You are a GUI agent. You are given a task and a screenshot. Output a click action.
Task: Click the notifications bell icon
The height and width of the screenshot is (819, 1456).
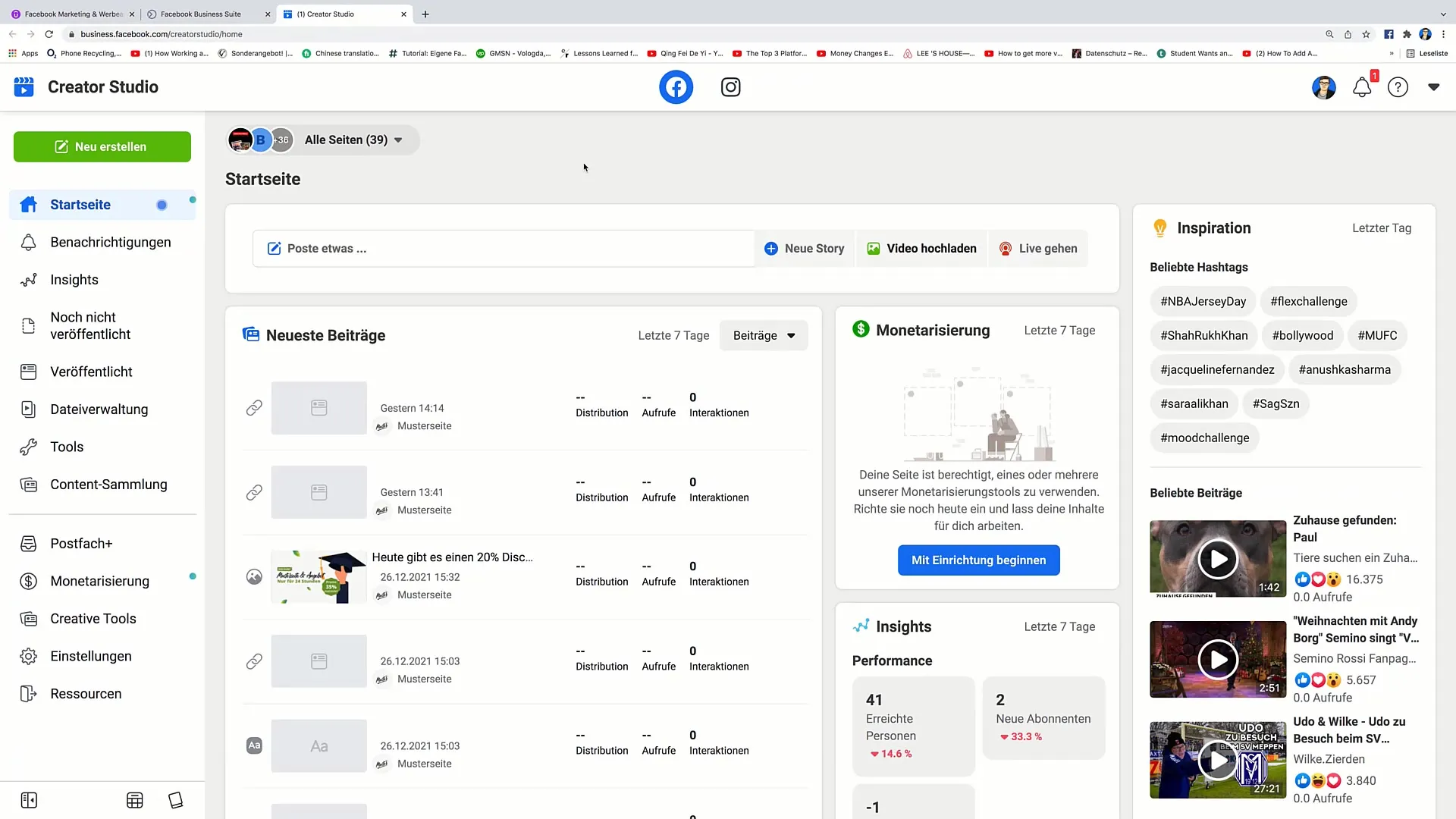[1362, 87]
